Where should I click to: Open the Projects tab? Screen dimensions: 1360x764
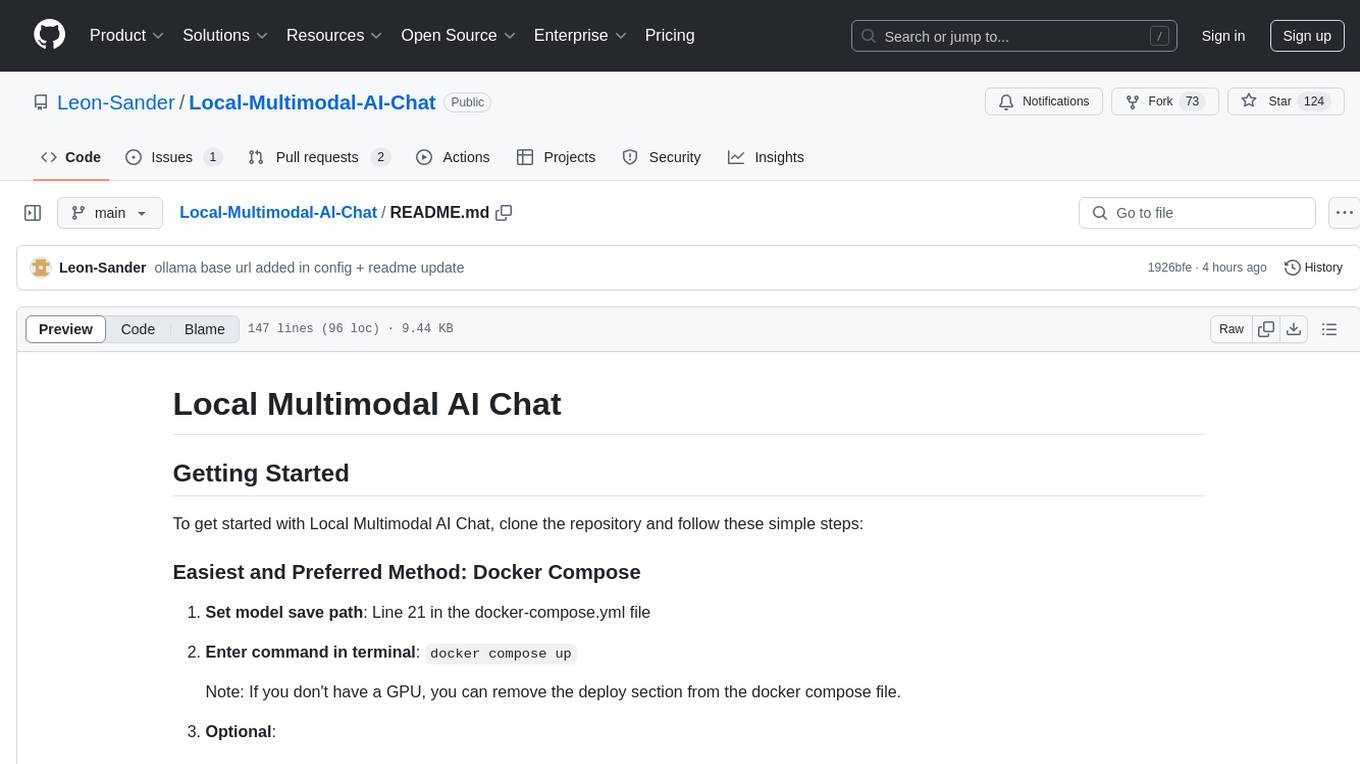tap(556, 157)
